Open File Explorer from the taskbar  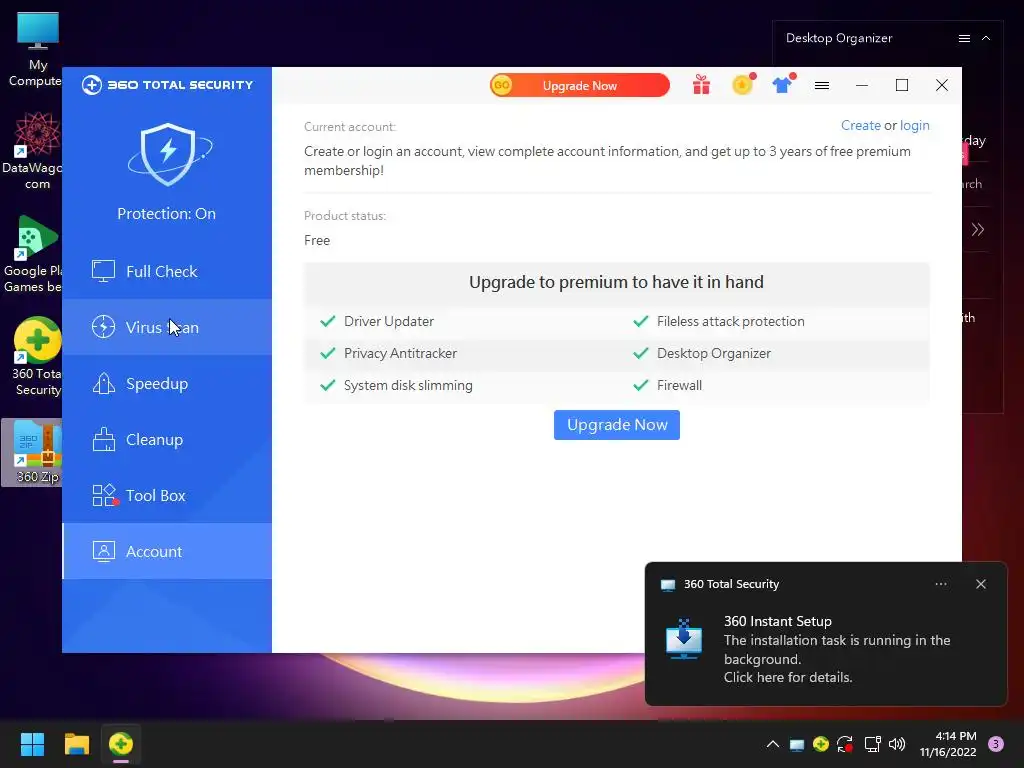[x=76, y=744]
